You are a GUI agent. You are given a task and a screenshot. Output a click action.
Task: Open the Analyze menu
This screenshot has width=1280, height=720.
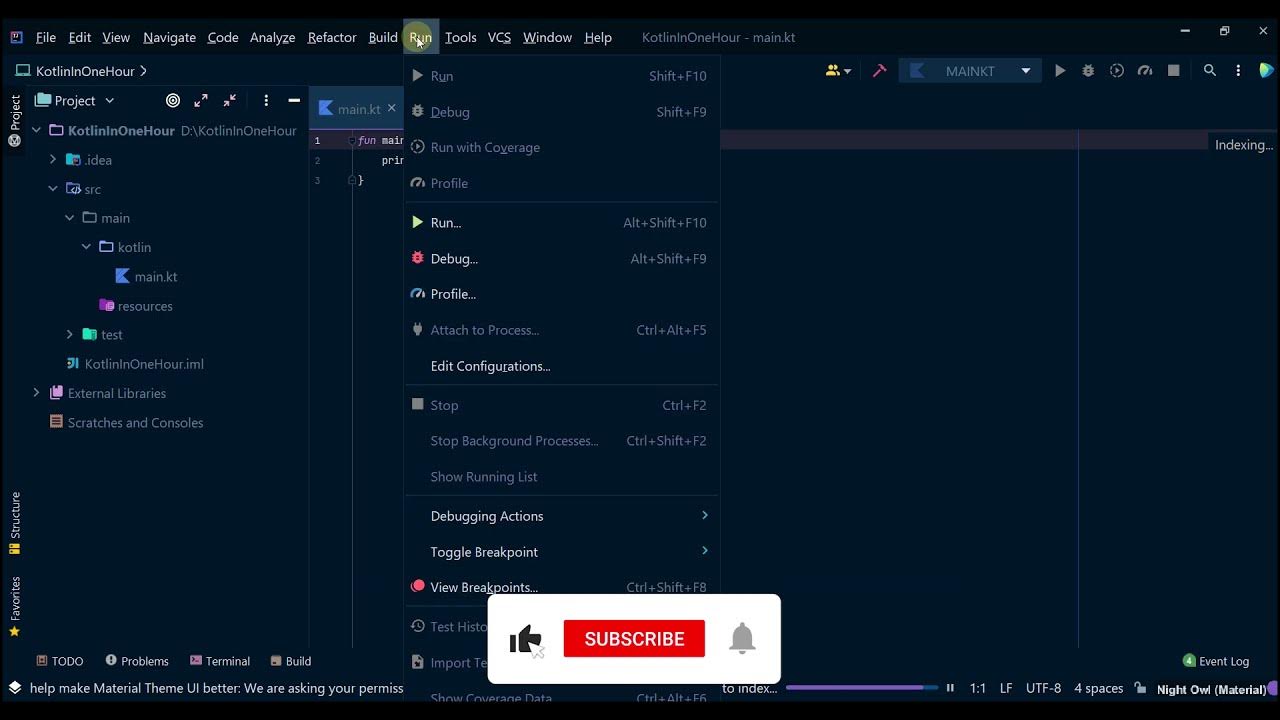[272, 37]
